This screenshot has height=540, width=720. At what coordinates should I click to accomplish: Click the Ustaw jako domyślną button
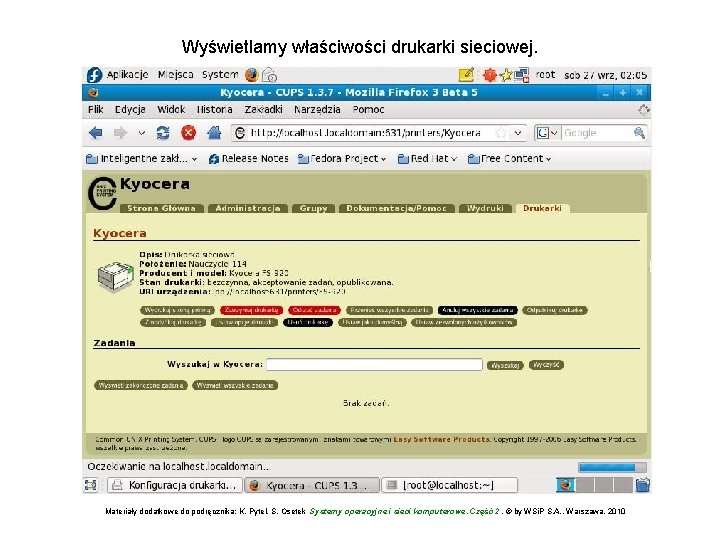pos(372,322)
